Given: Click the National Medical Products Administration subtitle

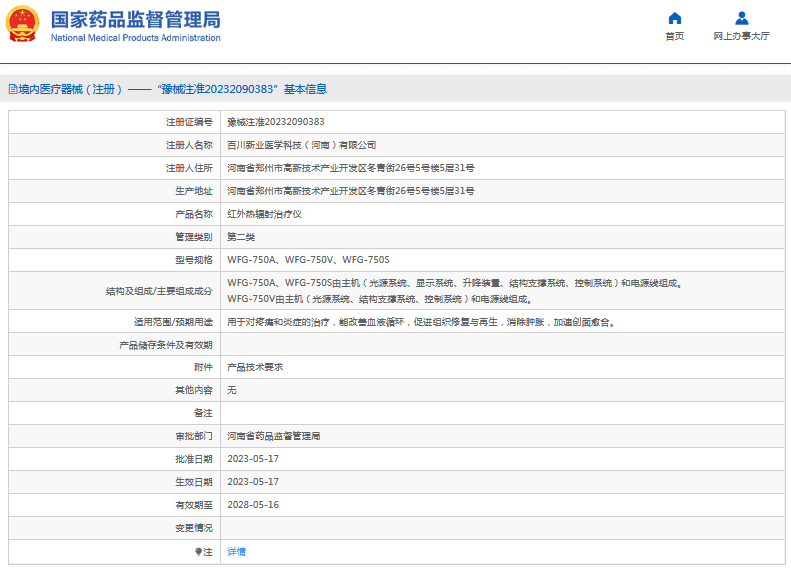Looking at the screenshot, I should [x=135, y=38].
